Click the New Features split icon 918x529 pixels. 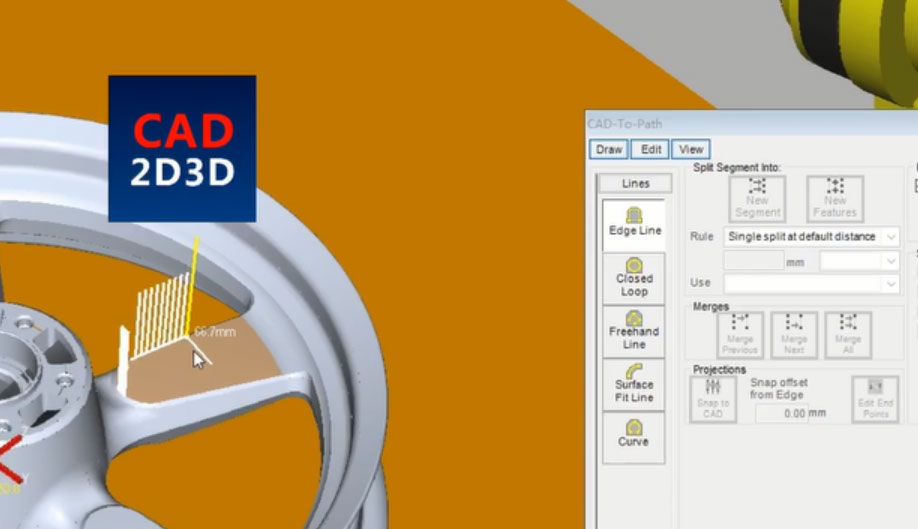coord(835,199)
